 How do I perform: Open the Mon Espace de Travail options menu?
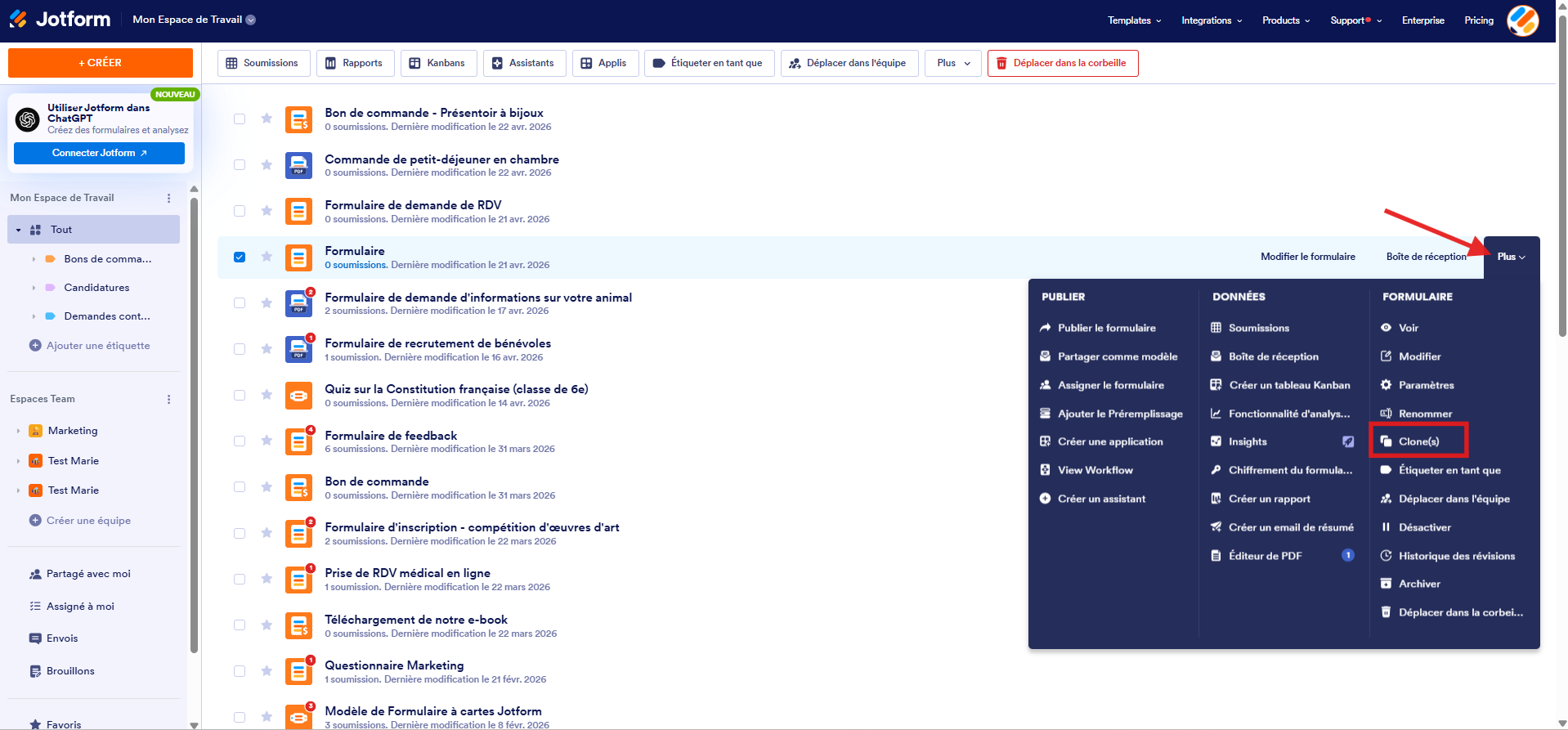click(x=169, y=198)
